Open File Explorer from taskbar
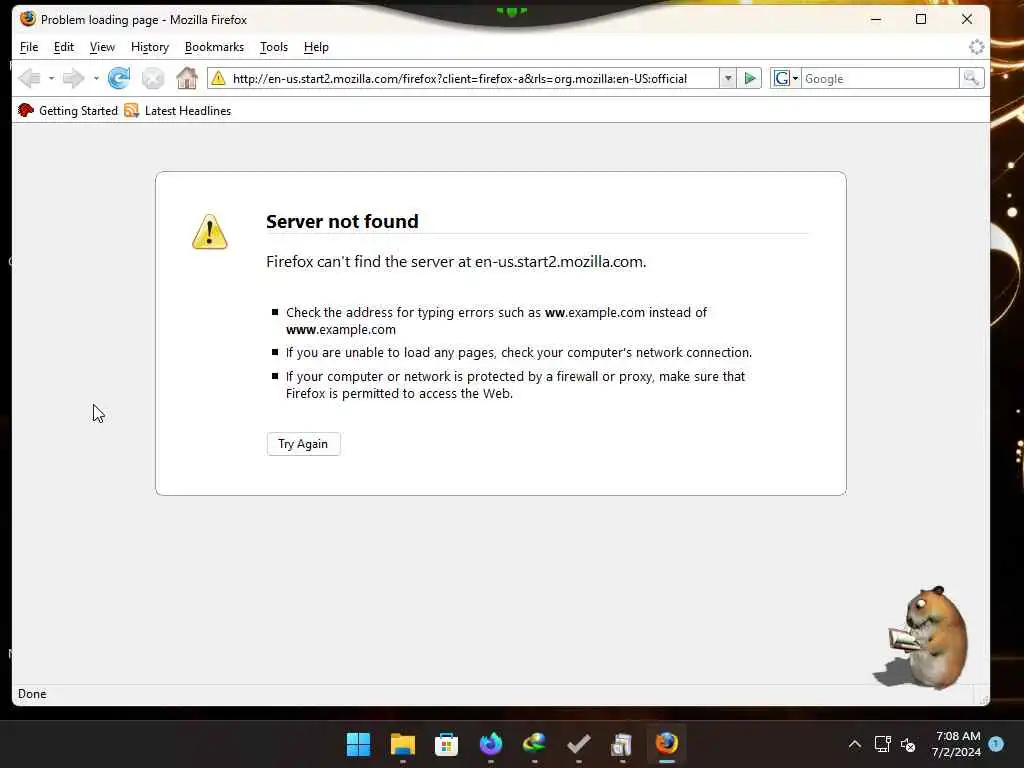Screen dimensions: 1024x768 tap(402, 744)
